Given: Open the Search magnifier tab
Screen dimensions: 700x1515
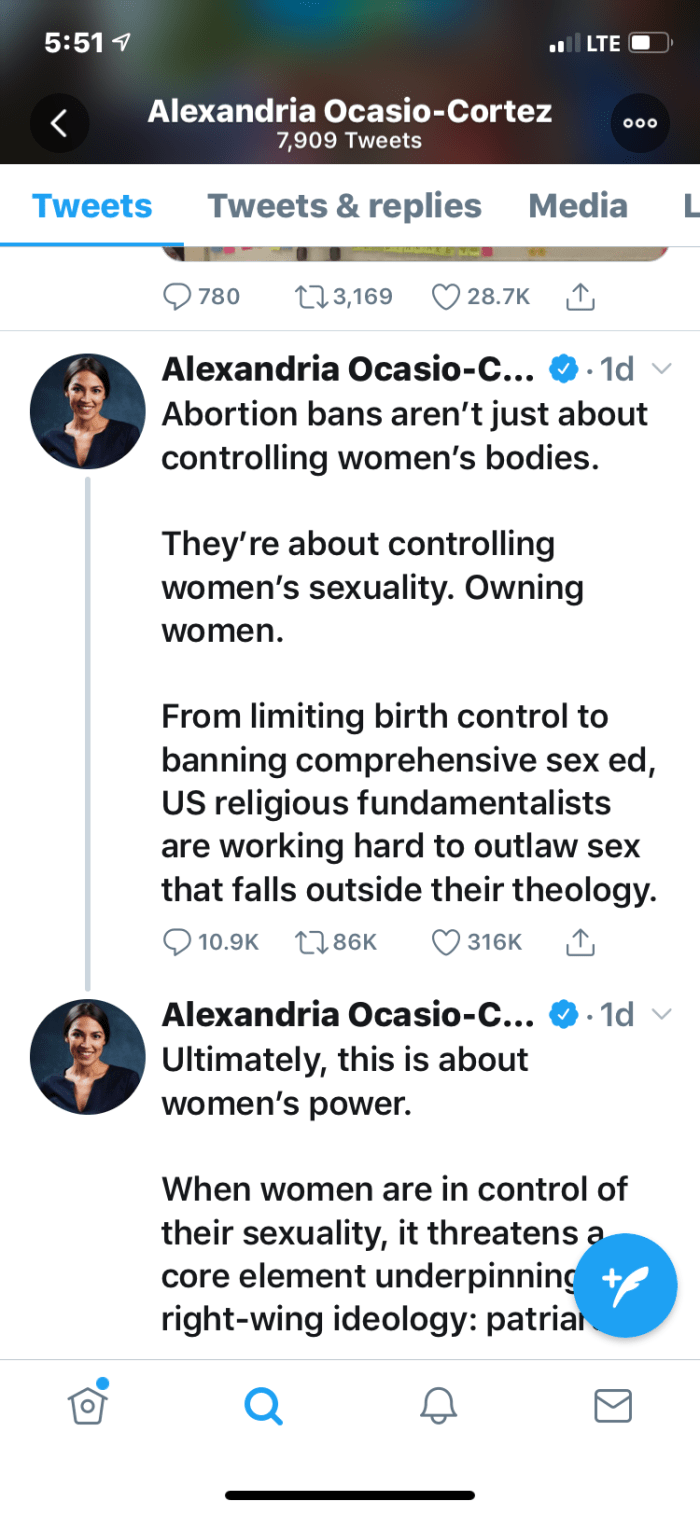Looking at the screenshot, I should [263, 1407].
